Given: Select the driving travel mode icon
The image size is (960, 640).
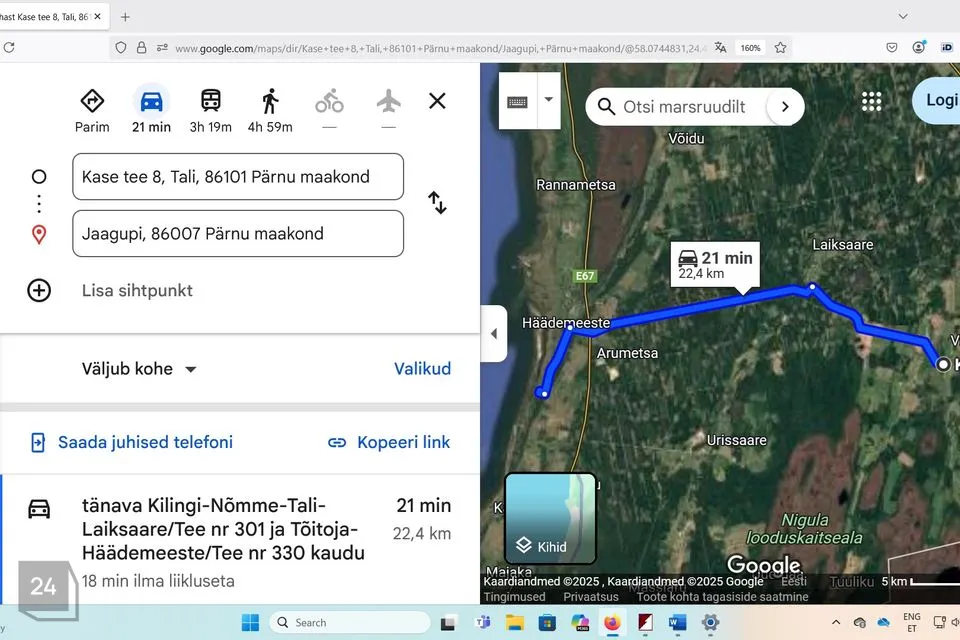Looking at the screenshot, I should (152, 101).
